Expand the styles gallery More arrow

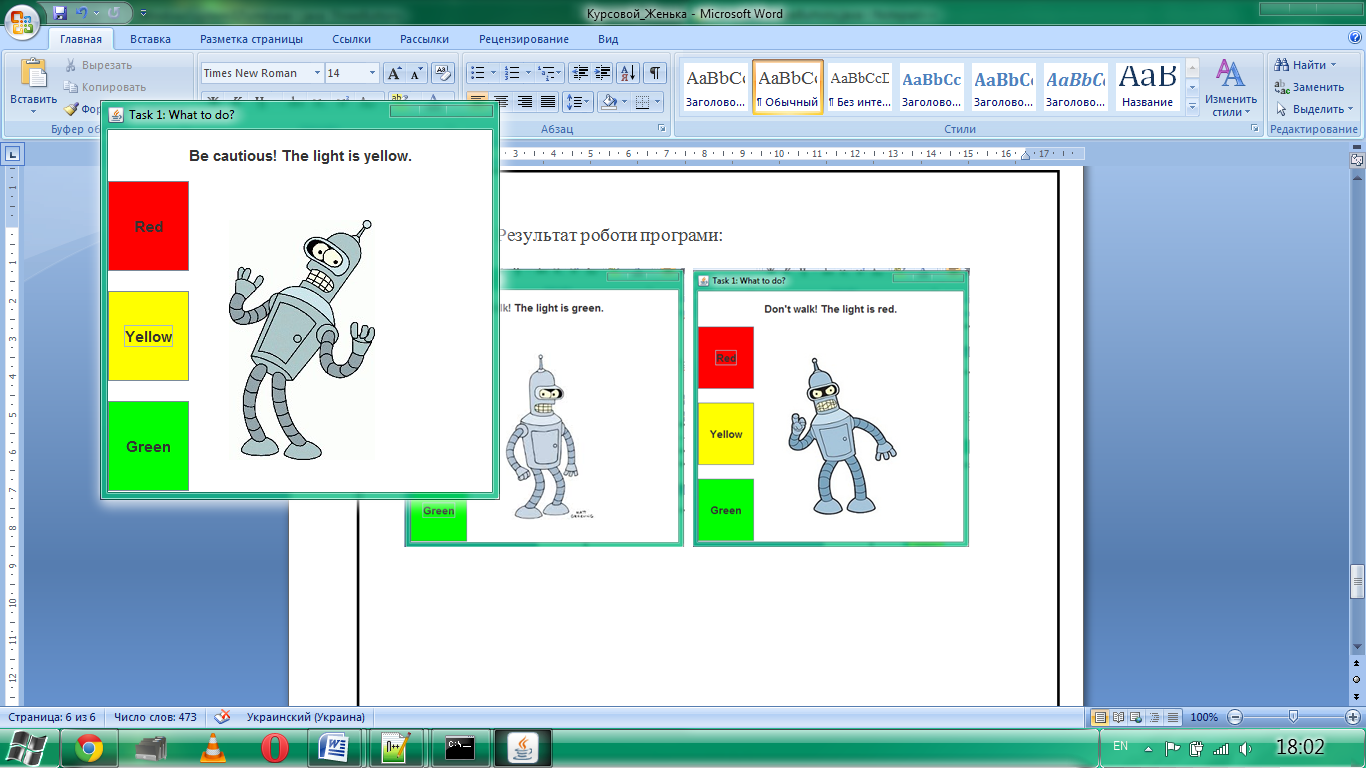1191,106
